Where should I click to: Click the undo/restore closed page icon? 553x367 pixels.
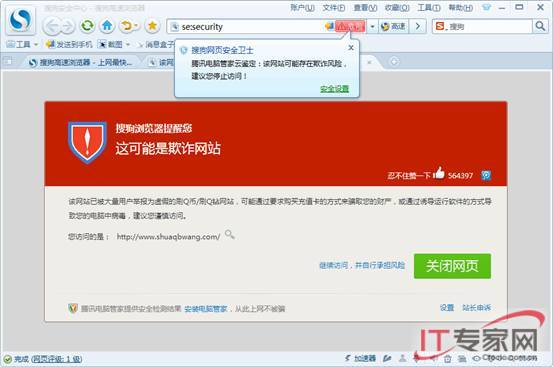128,26
